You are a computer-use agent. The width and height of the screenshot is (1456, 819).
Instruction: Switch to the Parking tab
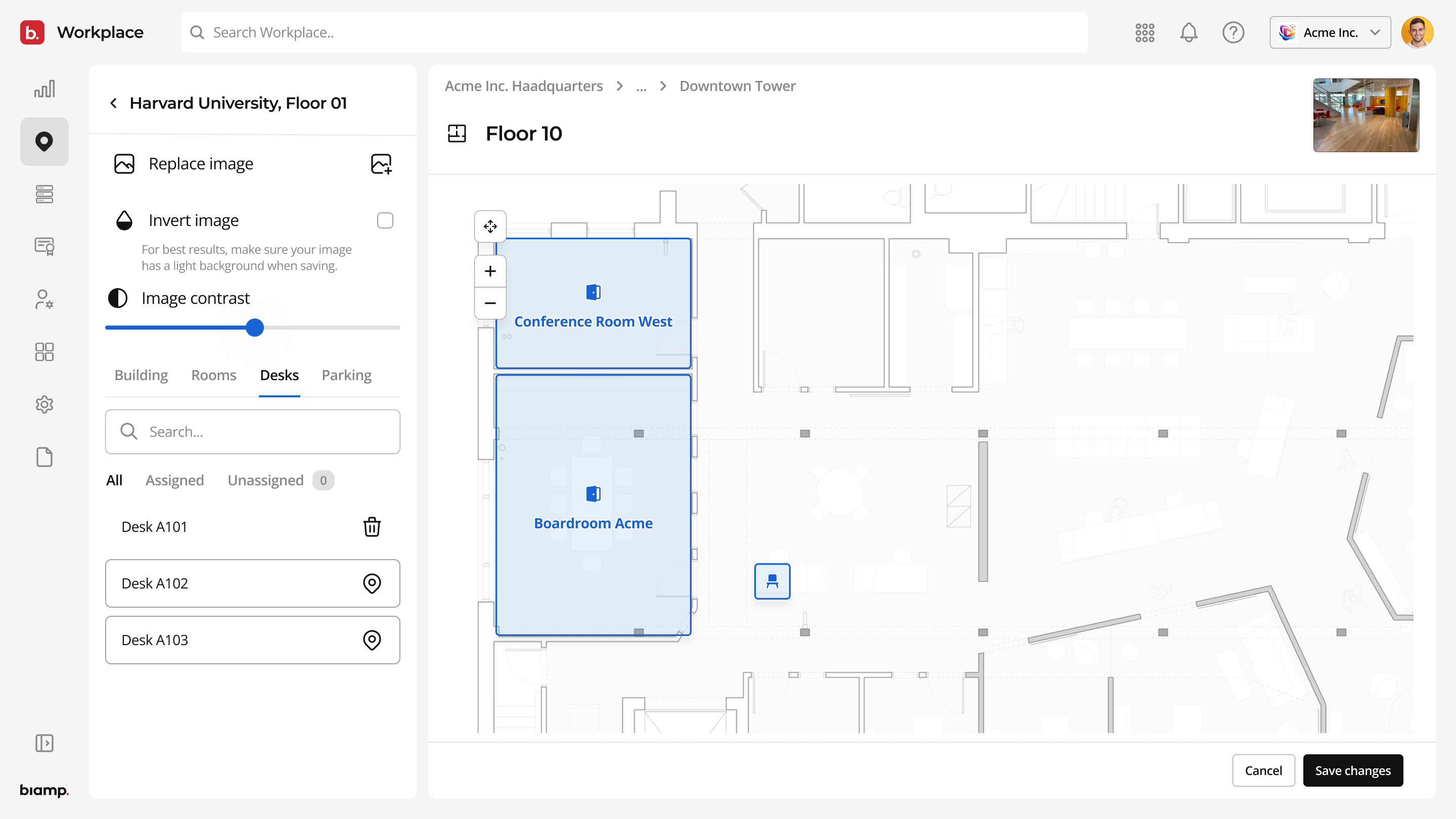click(x=346, y=375)
